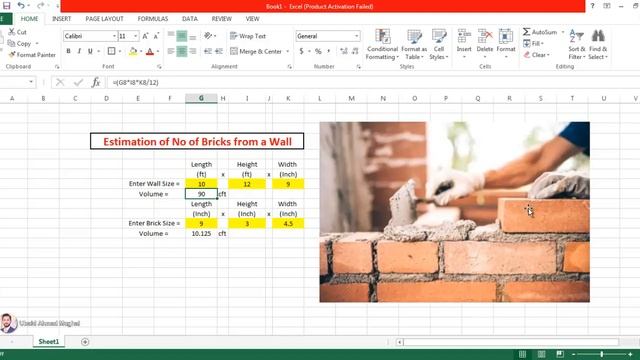
Task: Expand the Fill dropdown
Action: [x=542, y=43]
